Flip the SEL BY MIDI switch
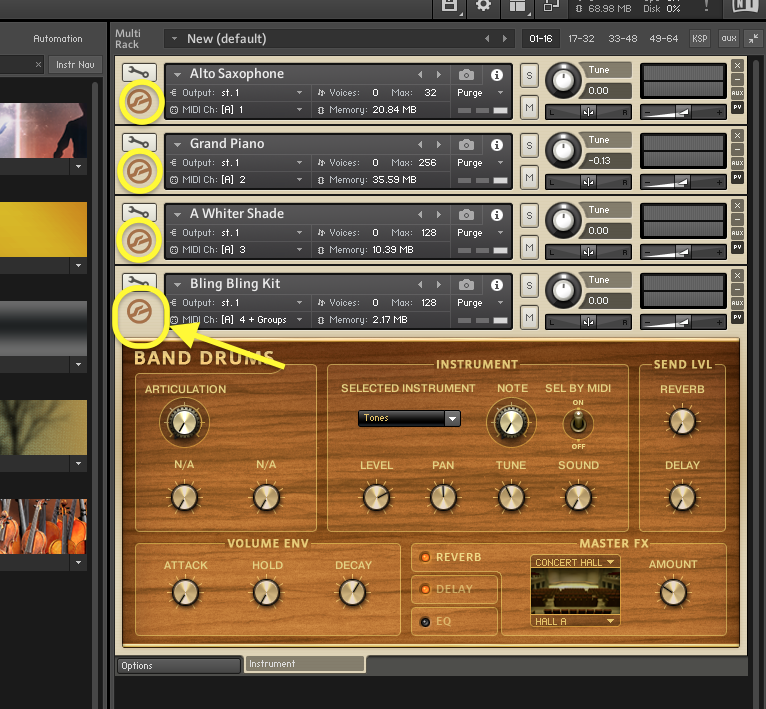 (x=578, y=424)
